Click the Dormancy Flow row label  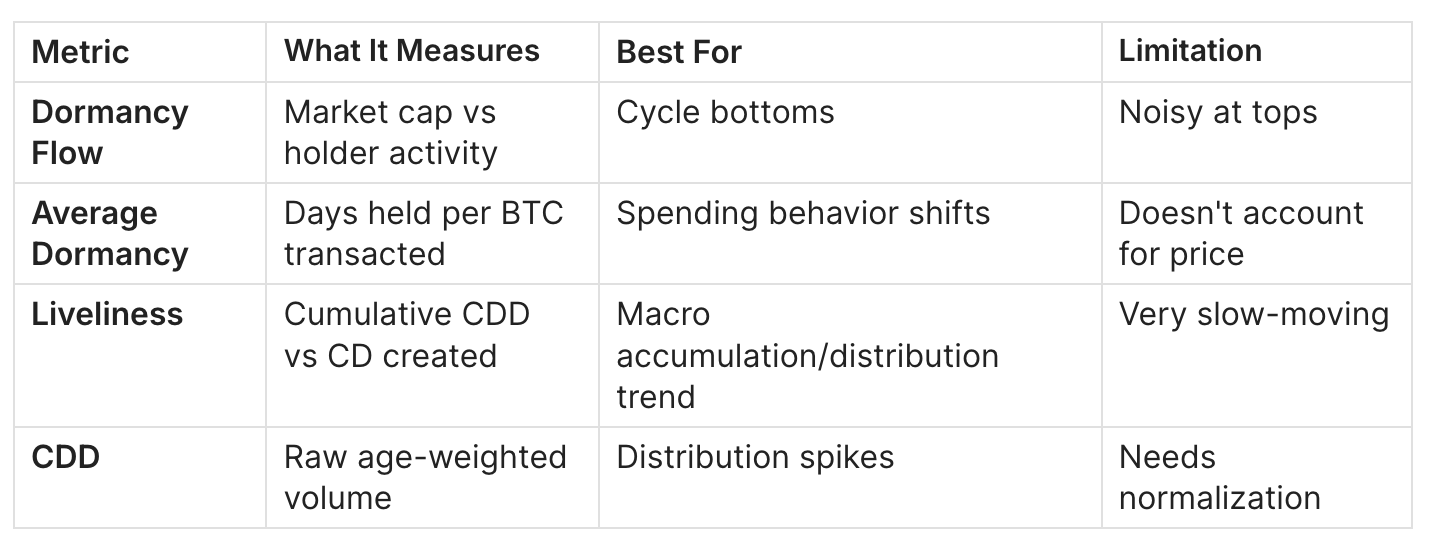[109, 132]
